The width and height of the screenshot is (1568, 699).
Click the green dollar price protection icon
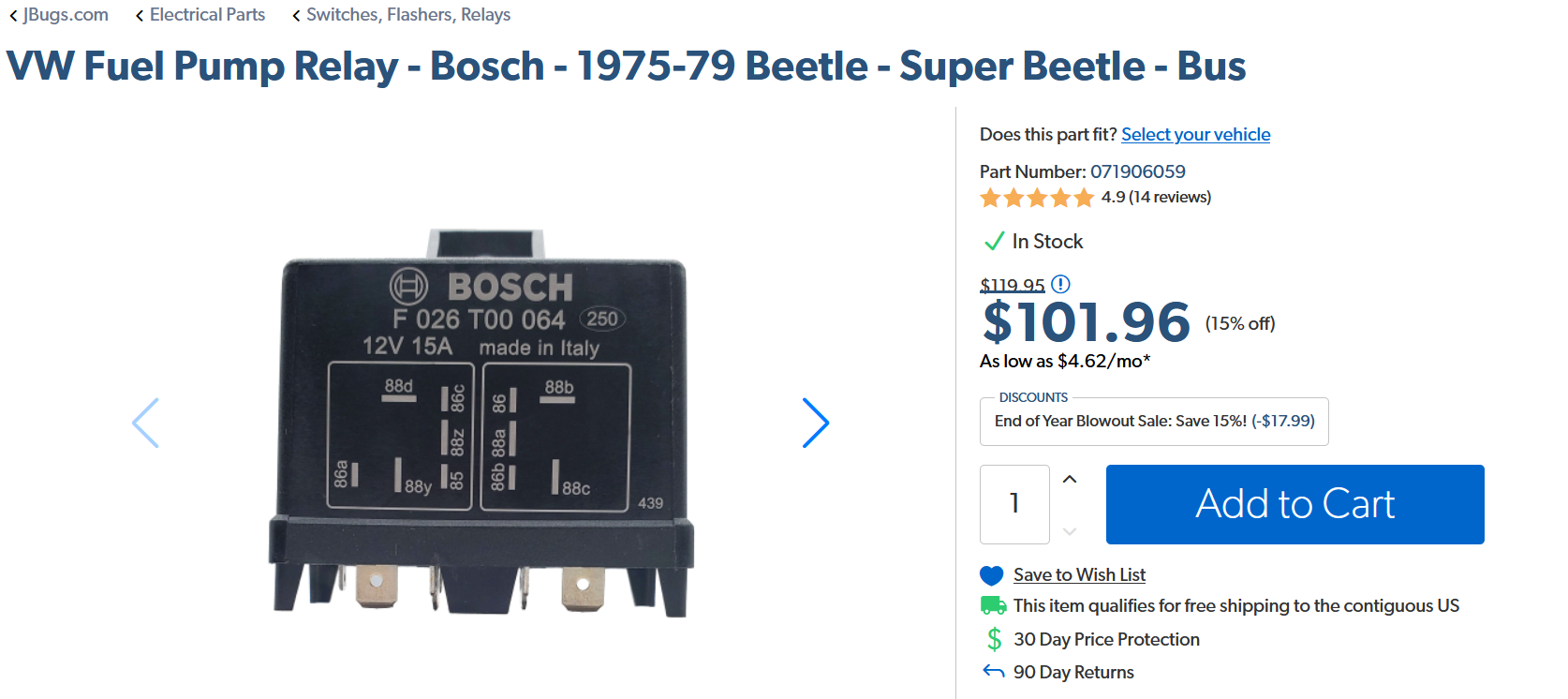pos(994,639)
